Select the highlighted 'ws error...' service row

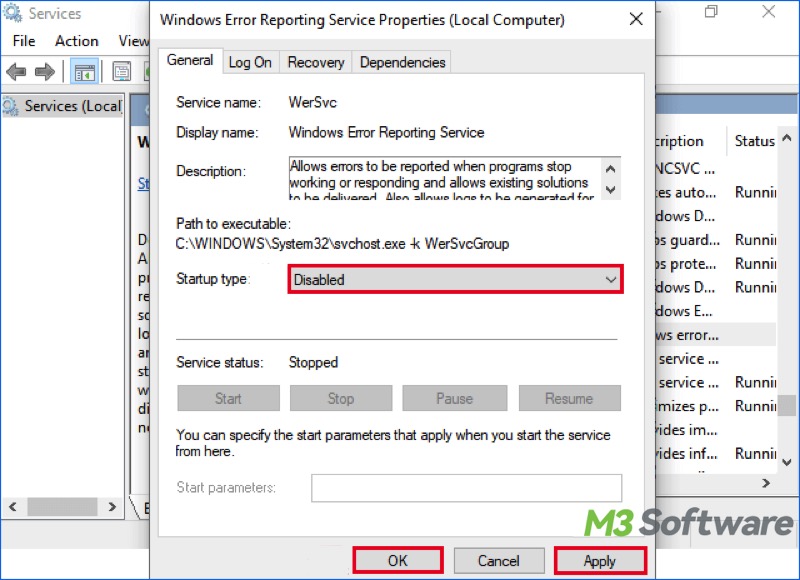click(x=715, y=335)
